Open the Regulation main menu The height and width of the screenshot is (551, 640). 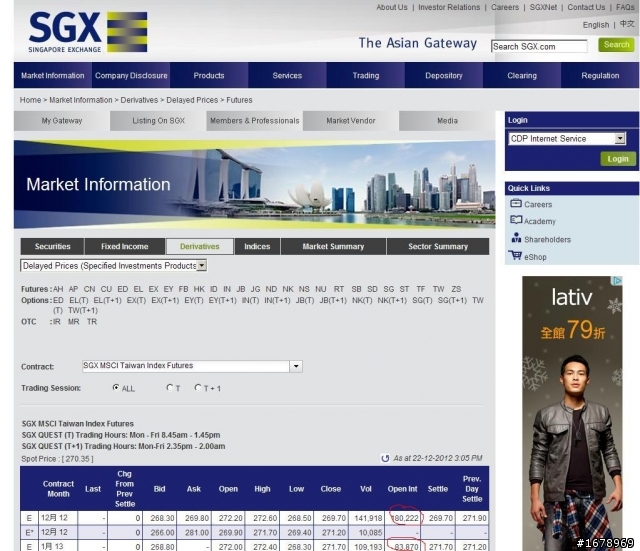pyautogui.click(x=600, y=76)
